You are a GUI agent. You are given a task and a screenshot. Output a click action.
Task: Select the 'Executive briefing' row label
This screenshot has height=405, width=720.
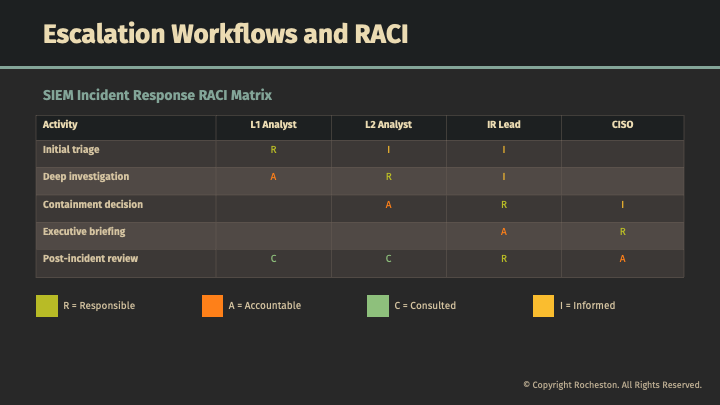pyautogui.click(x=84, y=232)
